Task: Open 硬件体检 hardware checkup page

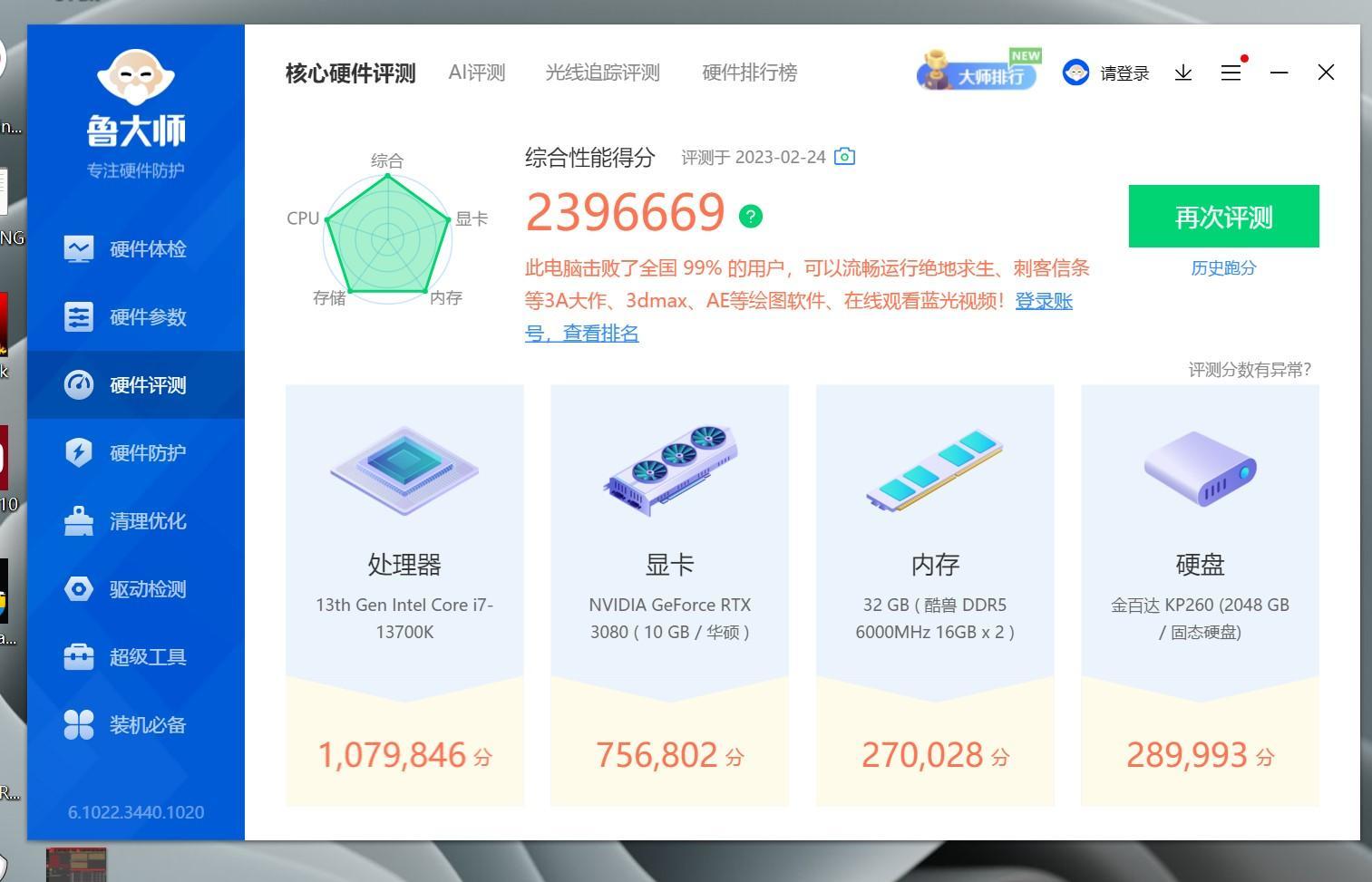Action: (x=136, y=248)
